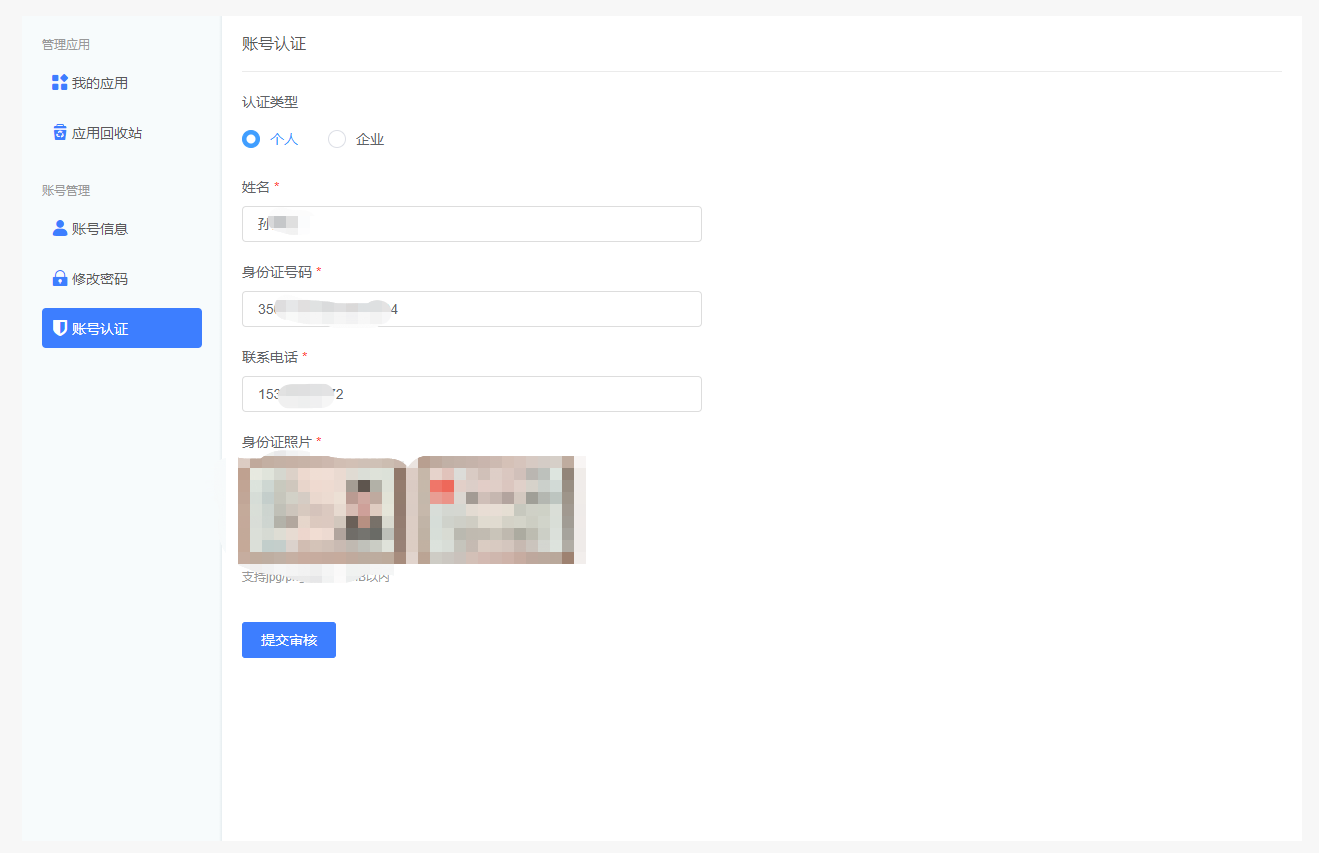1319x853 pixels.
Task: Click the 账号信息 person icon
Action: tap(58, 228)
